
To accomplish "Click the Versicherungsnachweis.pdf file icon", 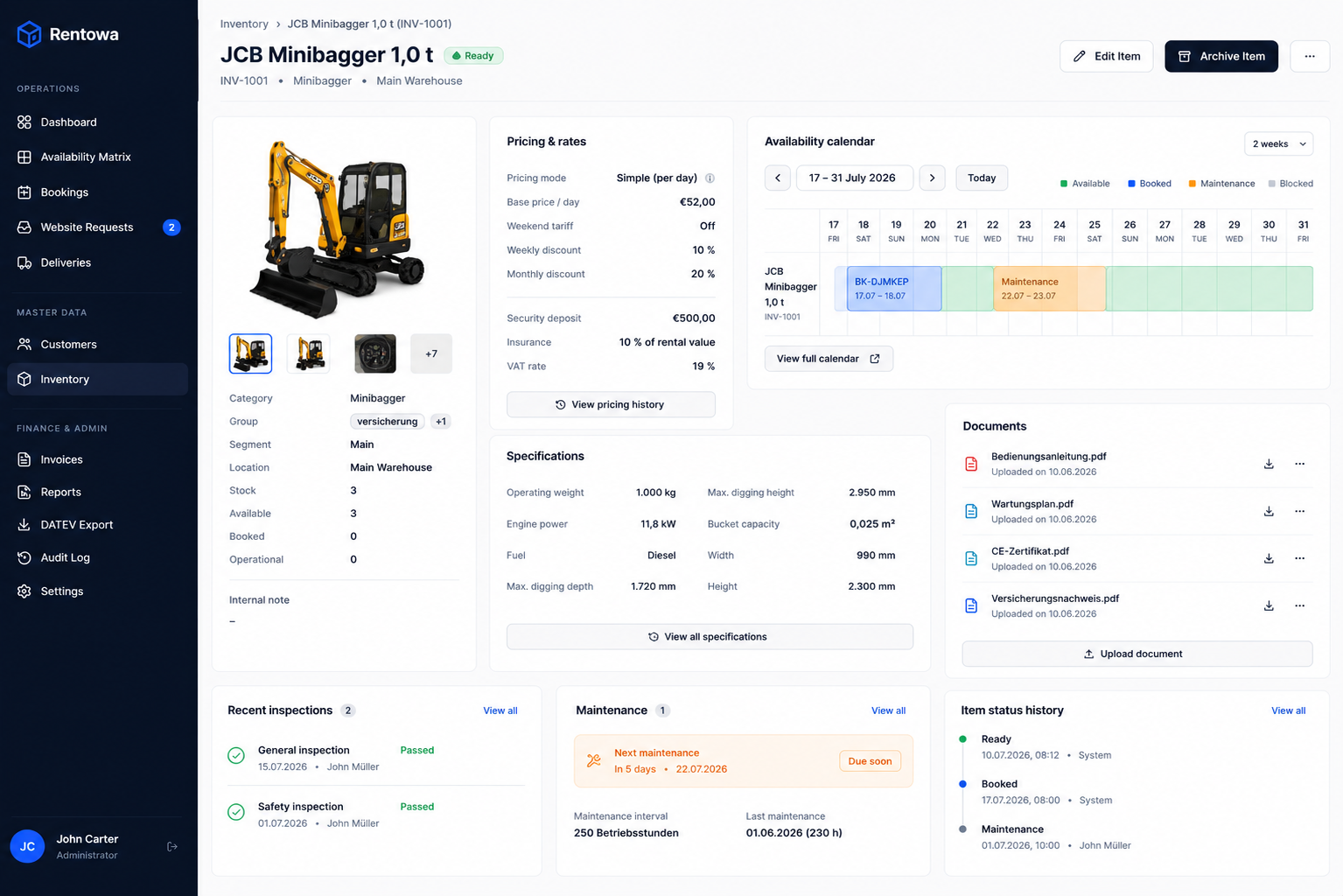I will tap(971, 605).
